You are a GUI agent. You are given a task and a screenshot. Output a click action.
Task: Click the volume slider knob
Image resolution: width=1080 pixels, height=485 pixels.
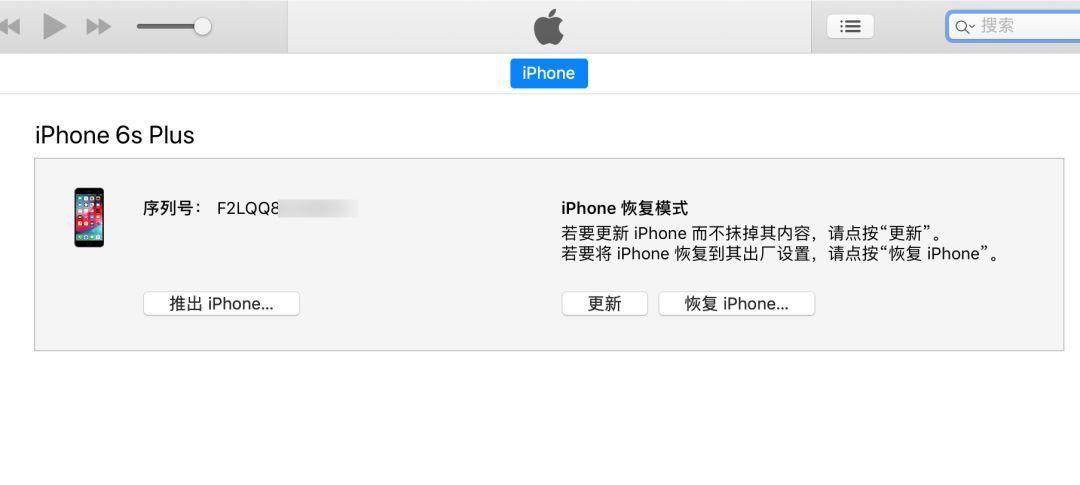click(202, 27)
